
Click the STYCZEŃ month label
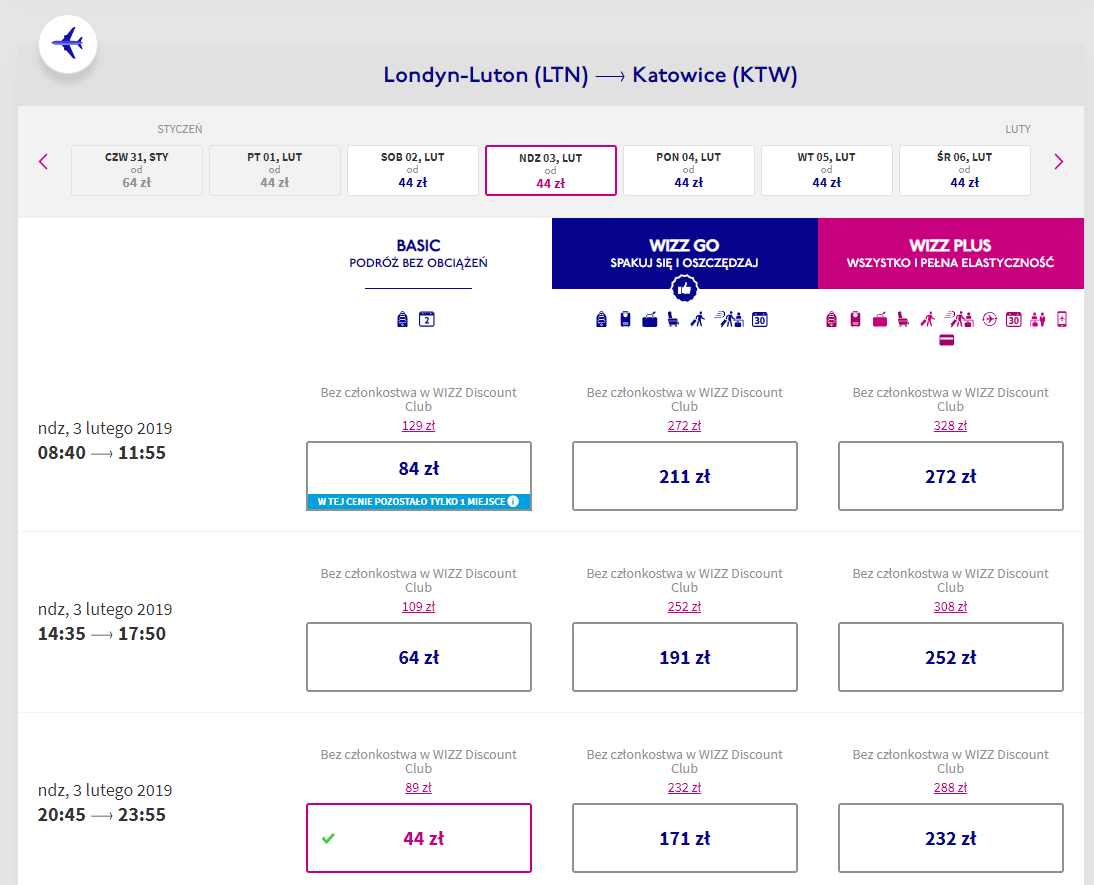[x=180, y=129]
